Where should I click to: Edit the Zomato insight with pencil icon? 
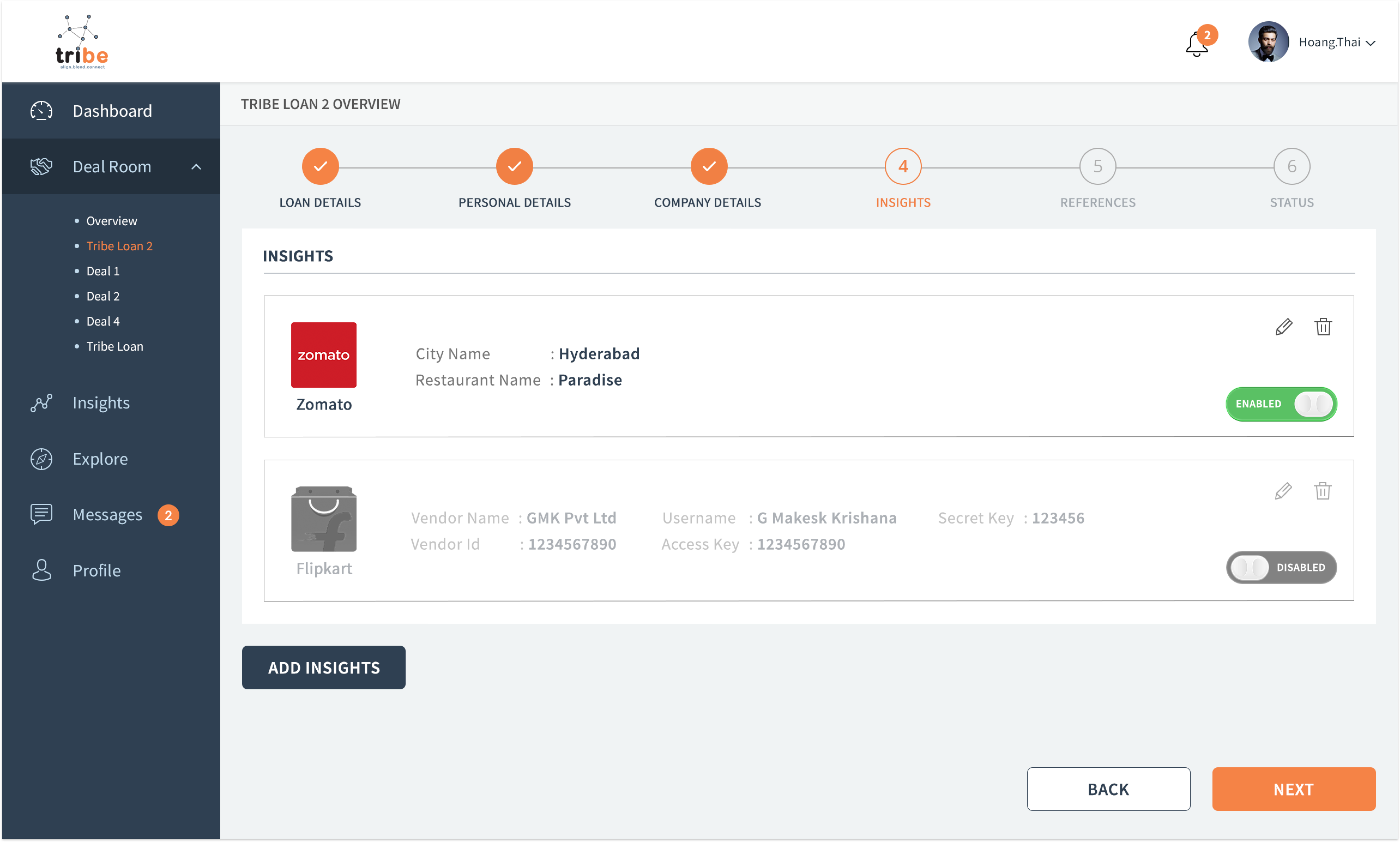[x=1284, y=327]
